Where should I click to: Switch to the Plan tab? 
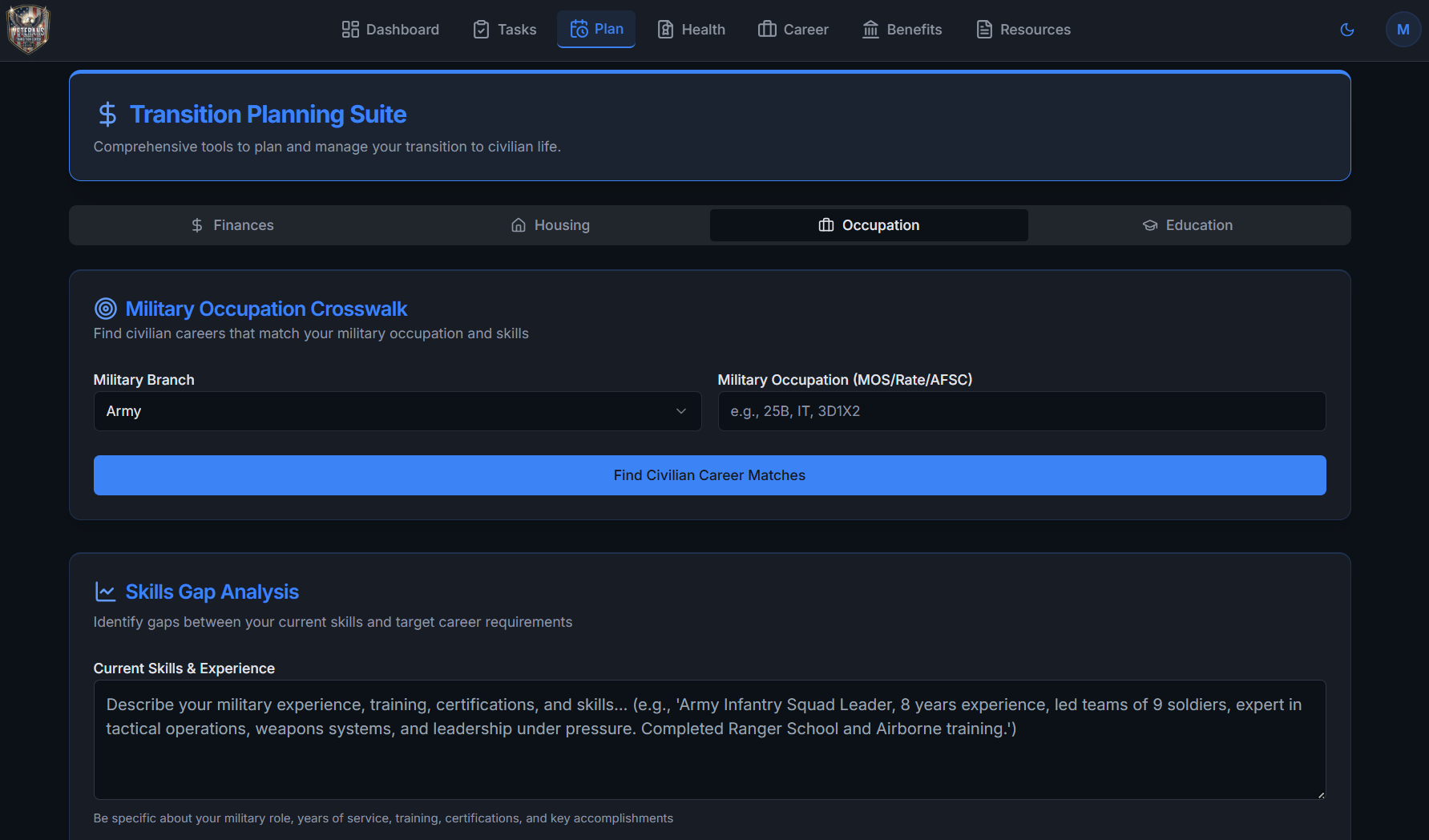595,29
